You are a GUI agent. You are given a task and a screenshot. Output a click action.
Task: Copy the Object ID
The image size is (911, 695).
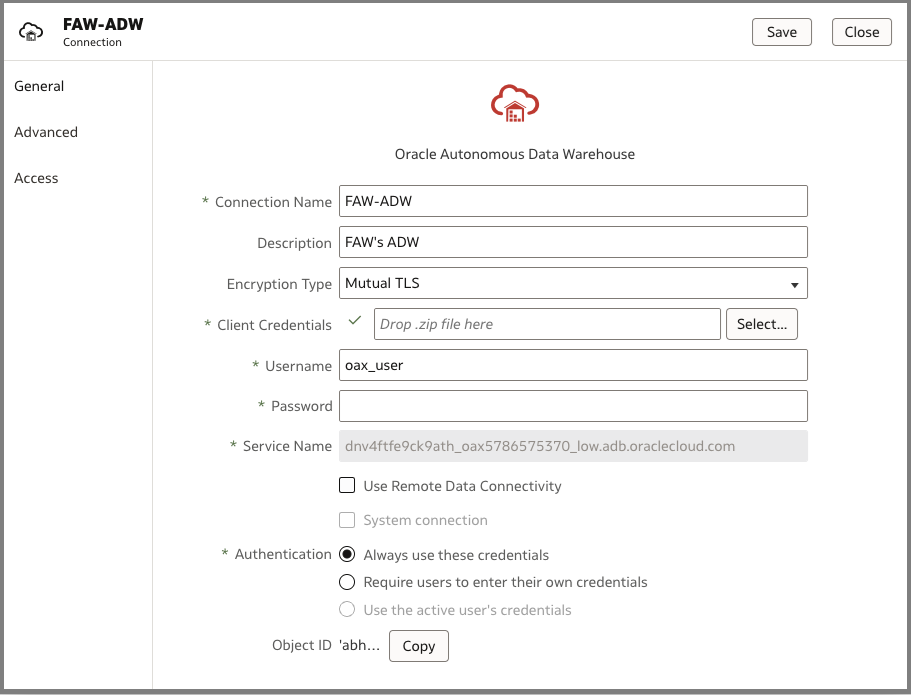418,646
